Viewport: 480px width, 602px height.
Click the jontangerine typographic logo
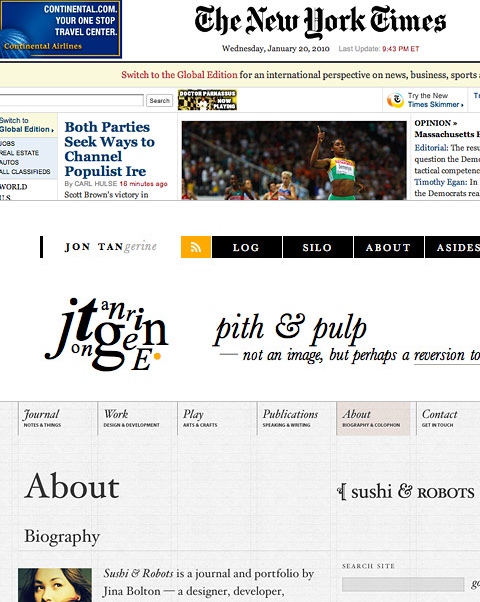pos(107,335)
